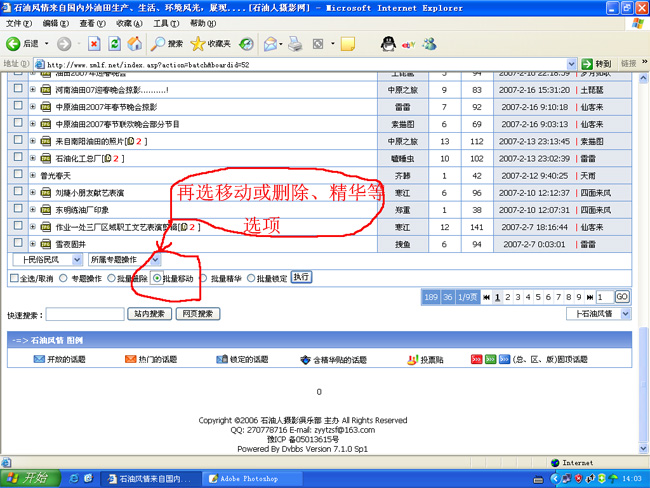Toggle the 全选/取消 checkbox

click(14, 278)
